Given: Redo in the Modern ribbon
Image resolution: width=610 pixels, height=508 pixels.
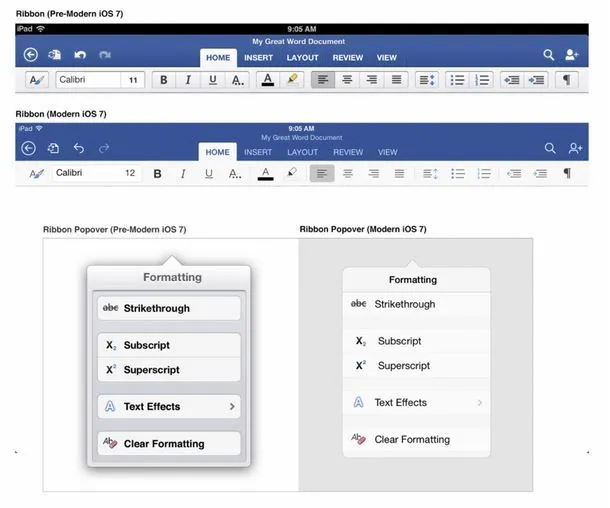Looking at the screenshot, I should (104, 148).
